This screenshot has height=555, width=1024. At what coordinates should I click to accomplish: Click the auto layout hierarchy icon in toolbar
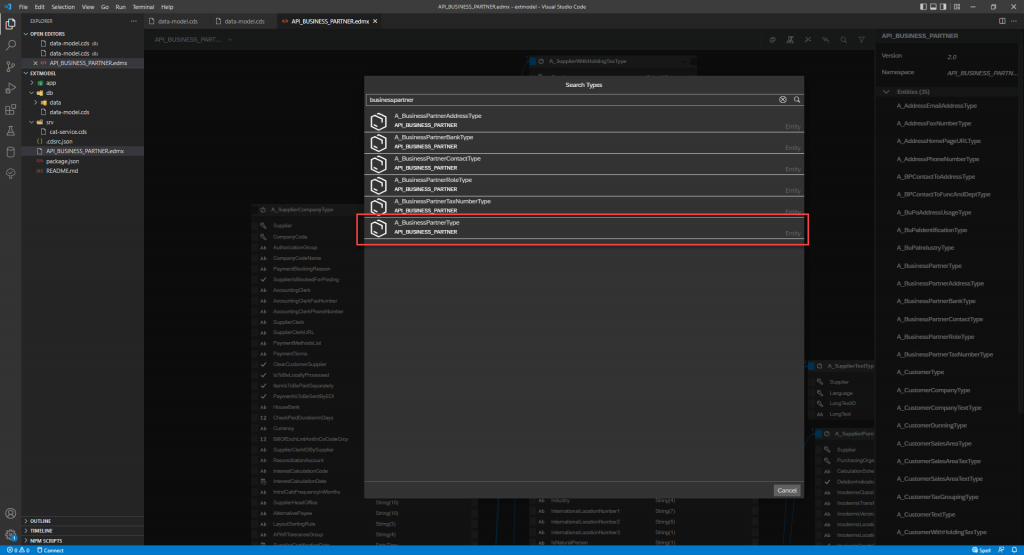click(790, 40)
